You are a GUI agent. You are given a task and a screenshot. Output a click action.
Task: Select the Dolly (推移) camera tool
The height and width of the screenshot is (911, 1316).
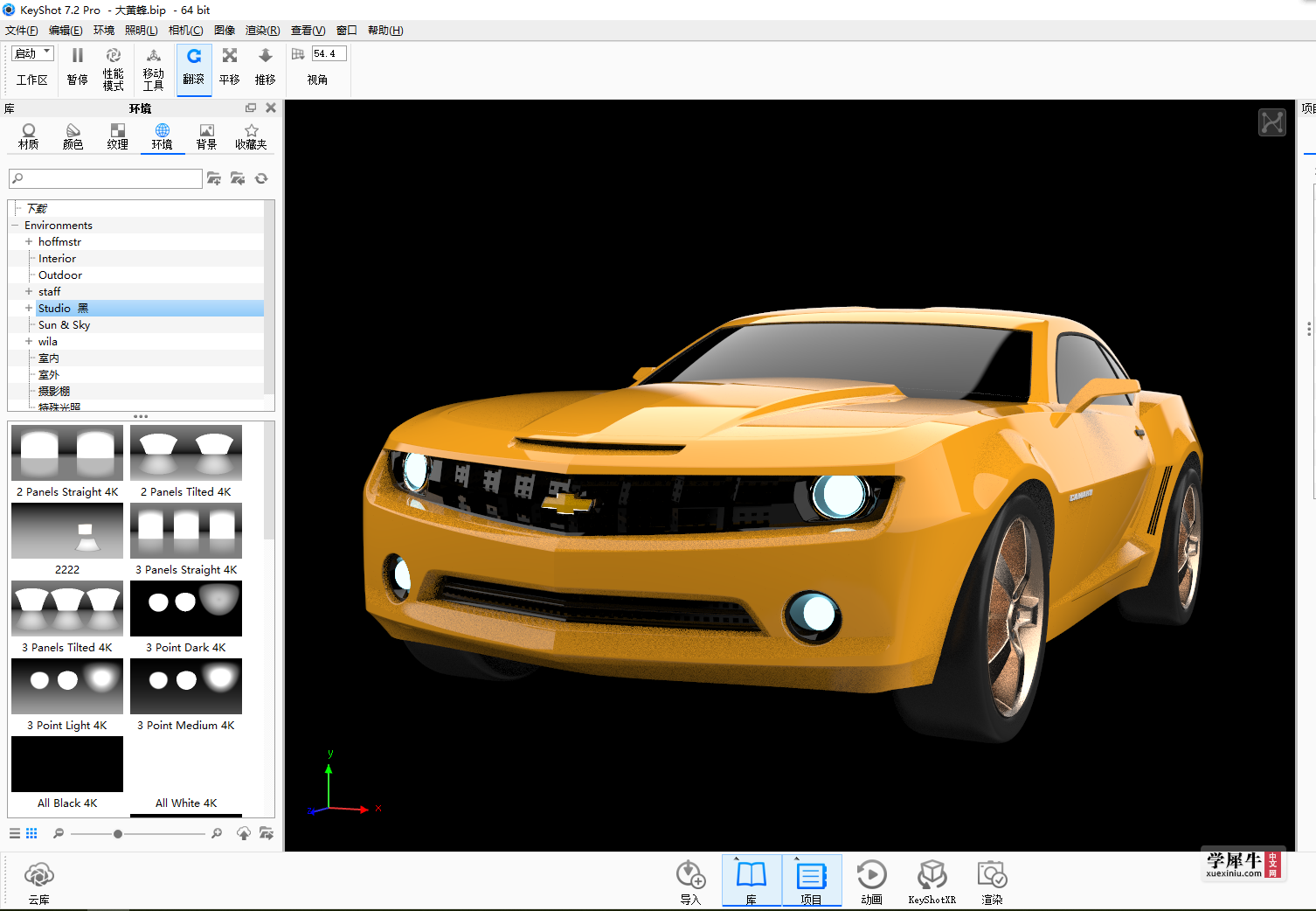[x=266, y=67]
